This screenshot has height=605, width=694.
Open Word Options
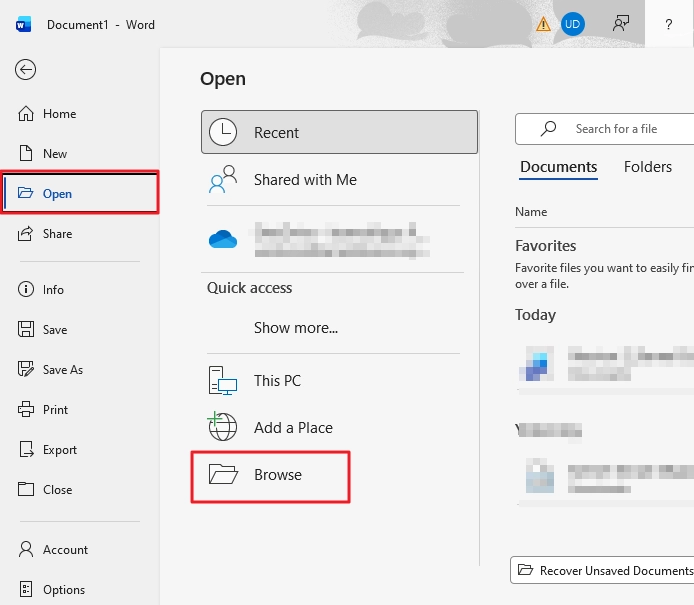80,590
